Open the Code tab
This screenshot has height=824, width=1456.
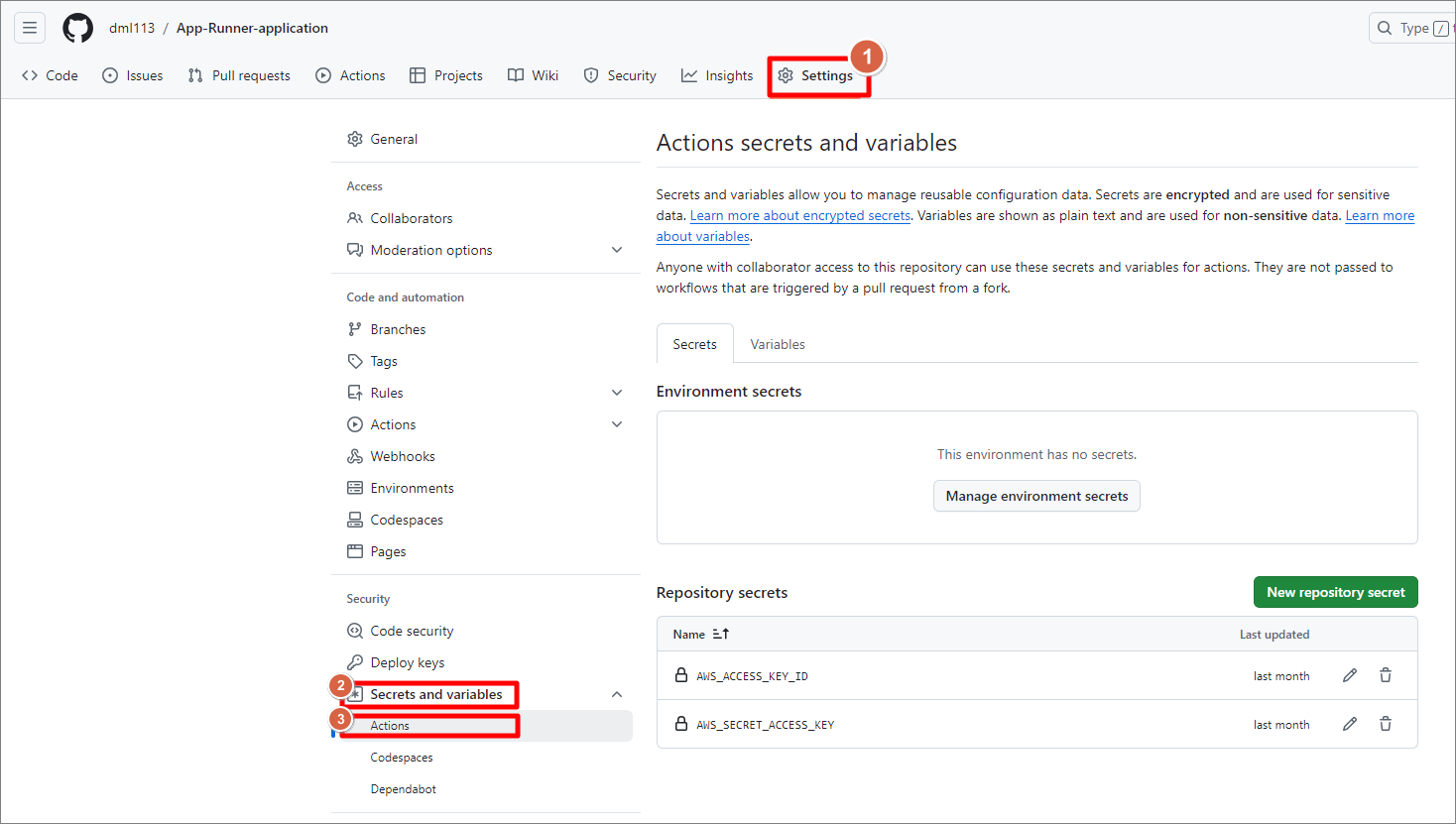pyautogui.click(x=50, y=75)
